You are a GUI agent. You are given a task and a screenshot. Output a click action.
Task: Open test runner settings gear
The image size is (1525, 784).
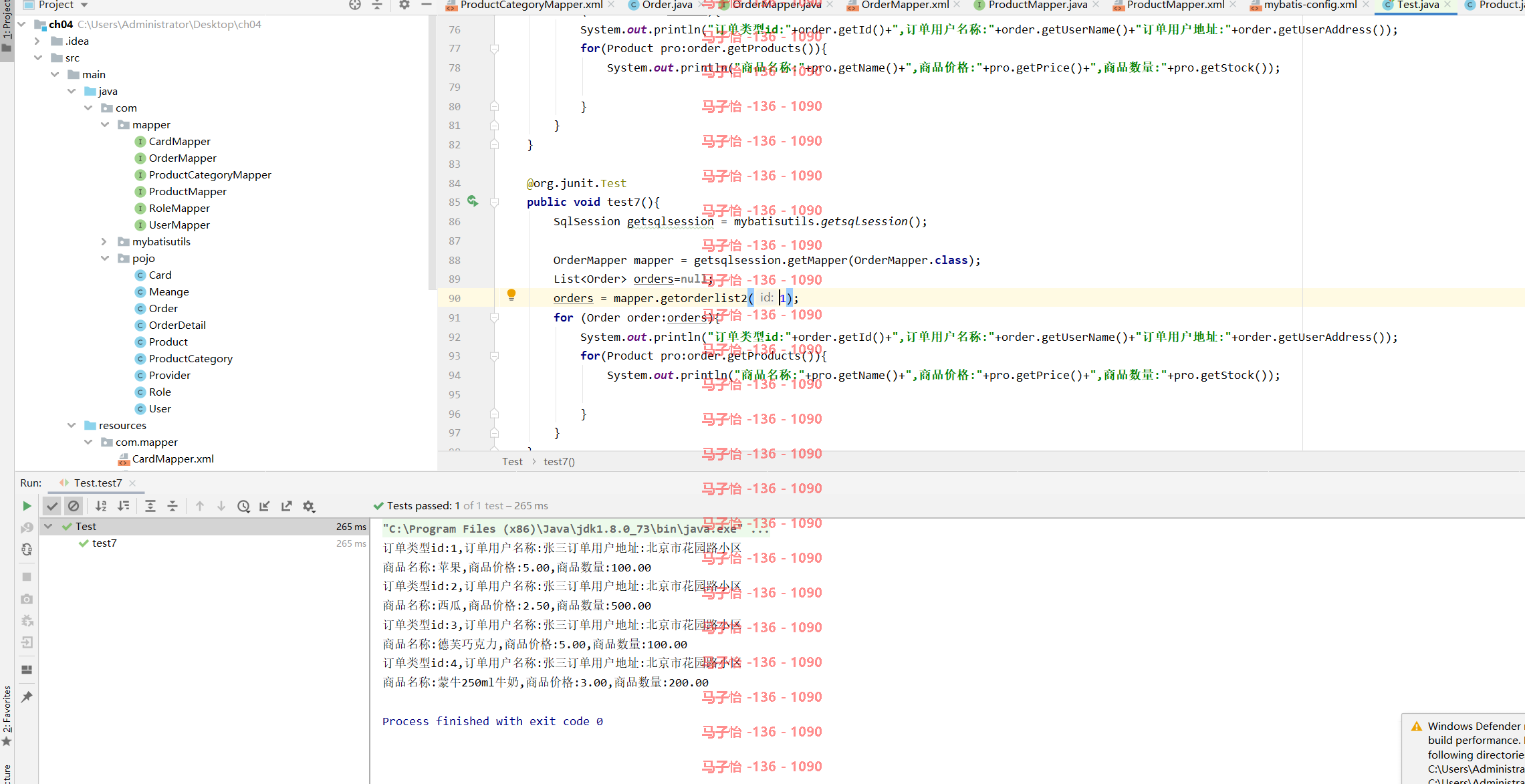(309, 506)
